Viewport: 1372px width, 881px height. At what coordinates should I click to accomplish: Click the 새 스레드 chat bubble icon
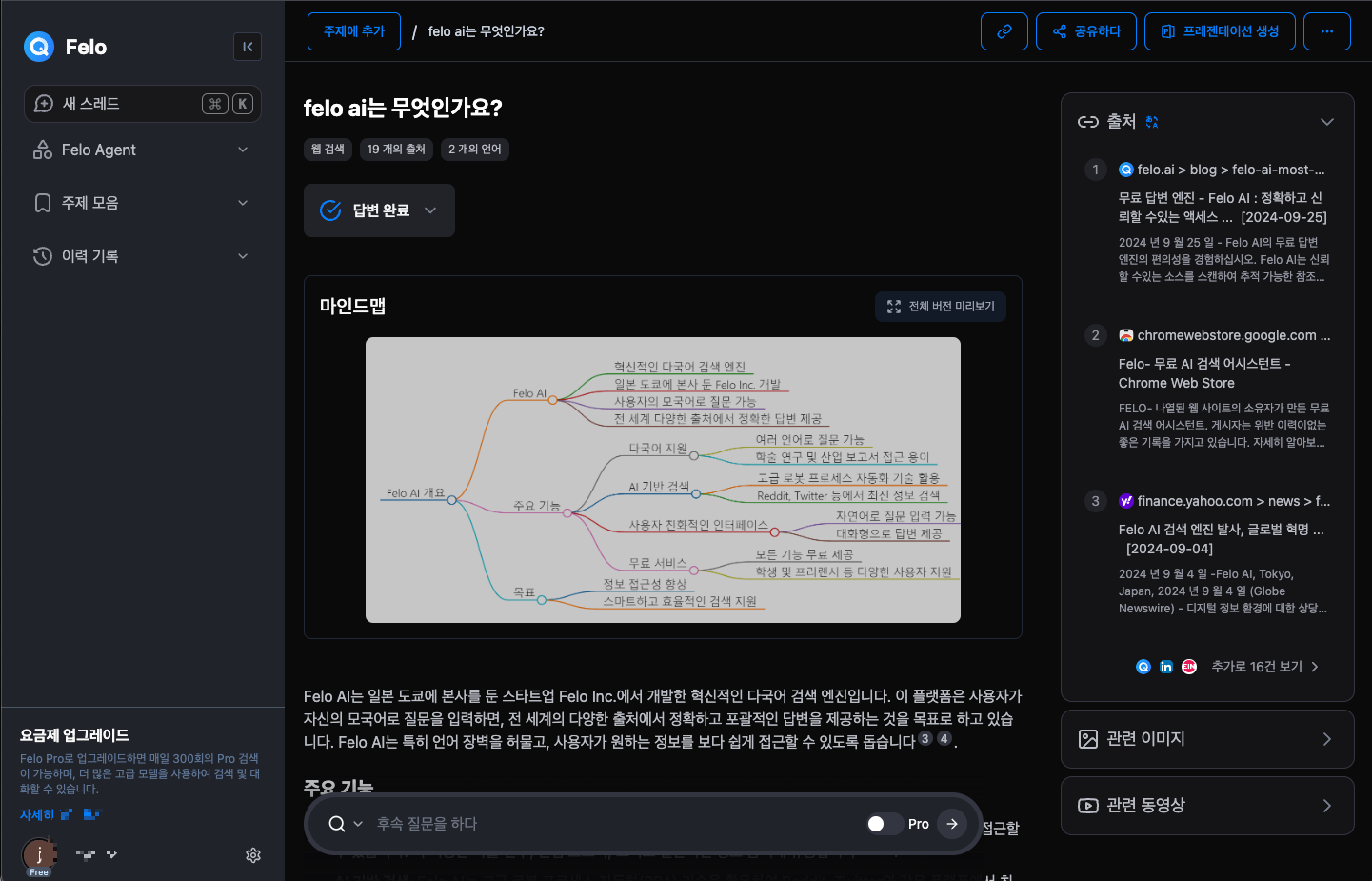[44, 104]
